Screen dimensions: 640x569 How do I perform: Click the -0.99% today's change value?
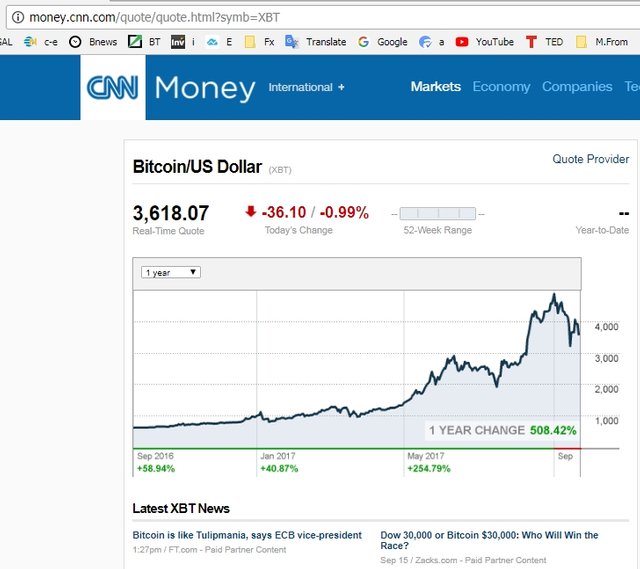[344, 212]
